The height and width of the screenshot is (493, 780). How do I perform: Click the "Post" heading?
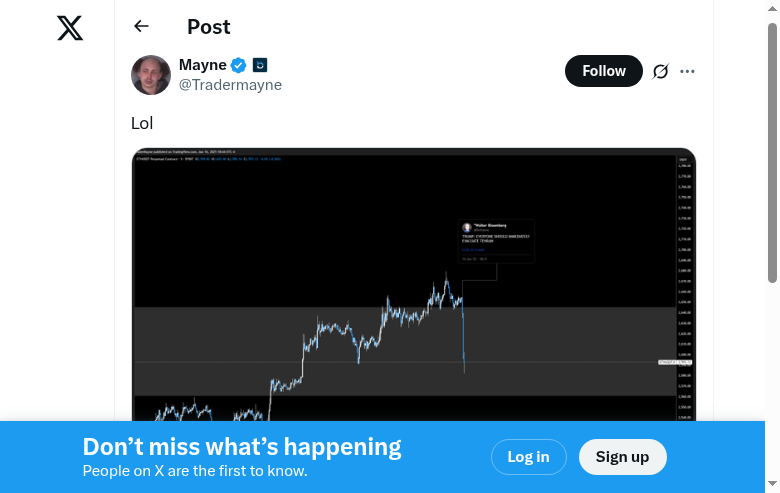(x=208, y=27)
